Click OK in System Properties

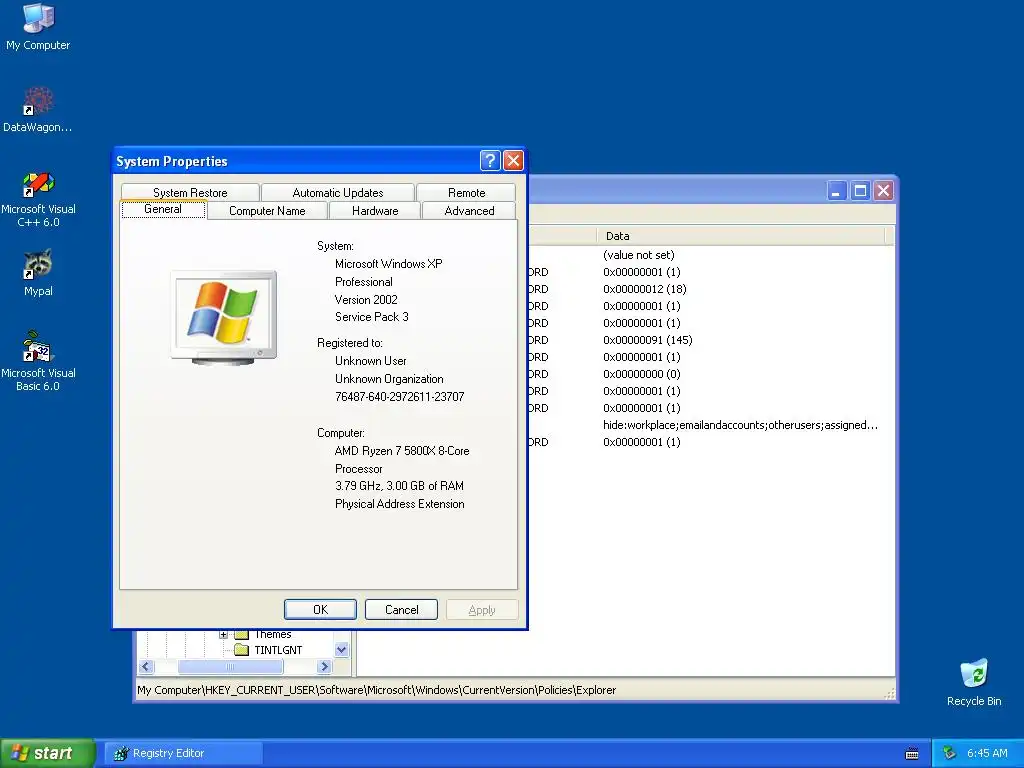point(321,609)
